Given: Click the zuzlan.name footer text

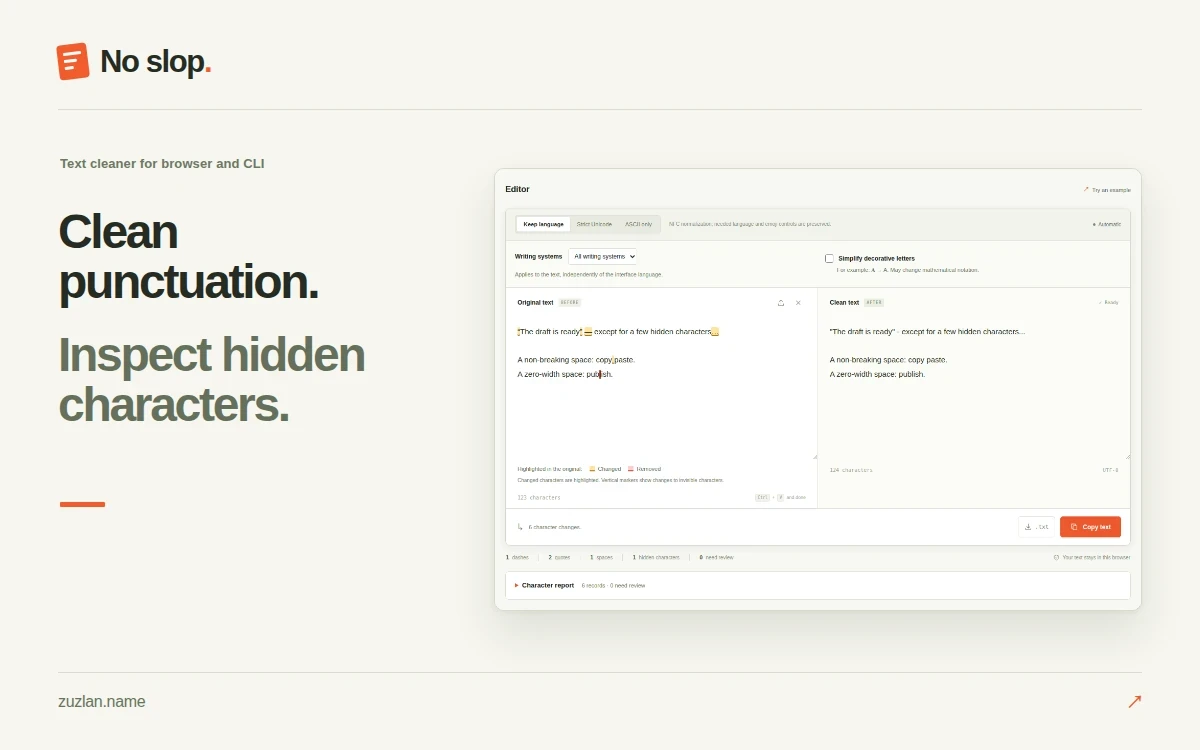Looking at the screenshot, I should pos(102,701).
